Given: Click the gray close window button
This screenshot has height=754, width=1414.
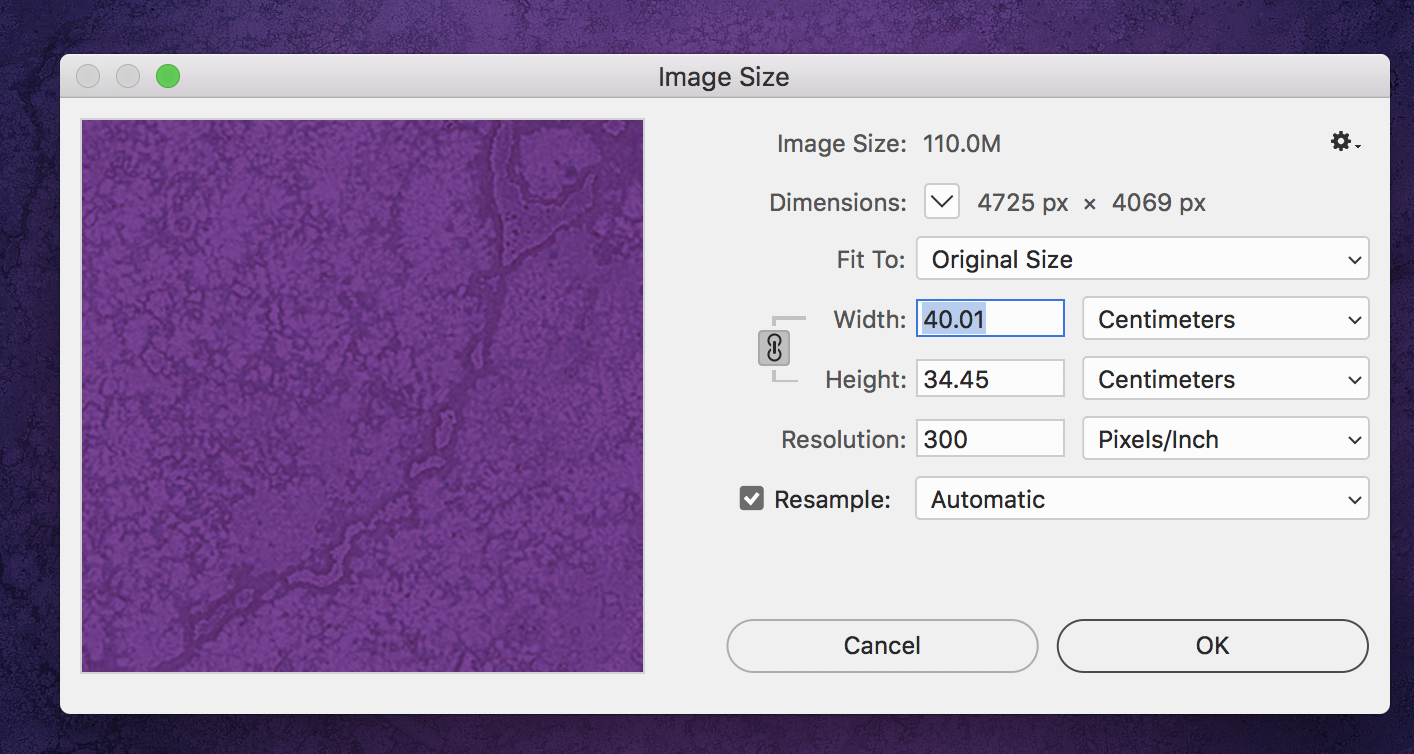Looking at the screenshot, I should point(88,76).
